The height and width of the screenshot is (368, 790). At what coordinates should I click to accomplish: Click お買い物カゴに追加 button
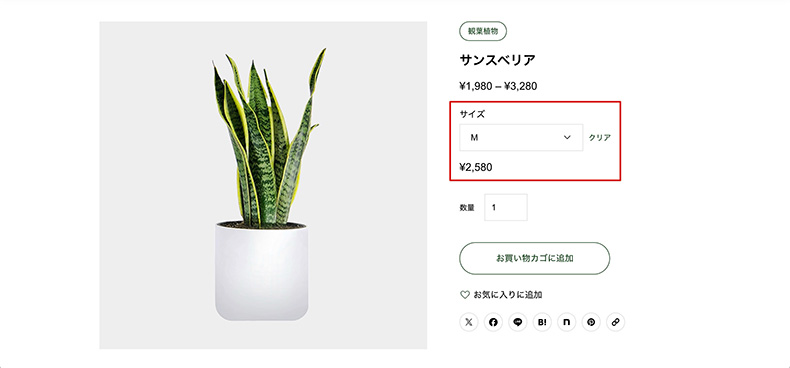tap(535, 258)
